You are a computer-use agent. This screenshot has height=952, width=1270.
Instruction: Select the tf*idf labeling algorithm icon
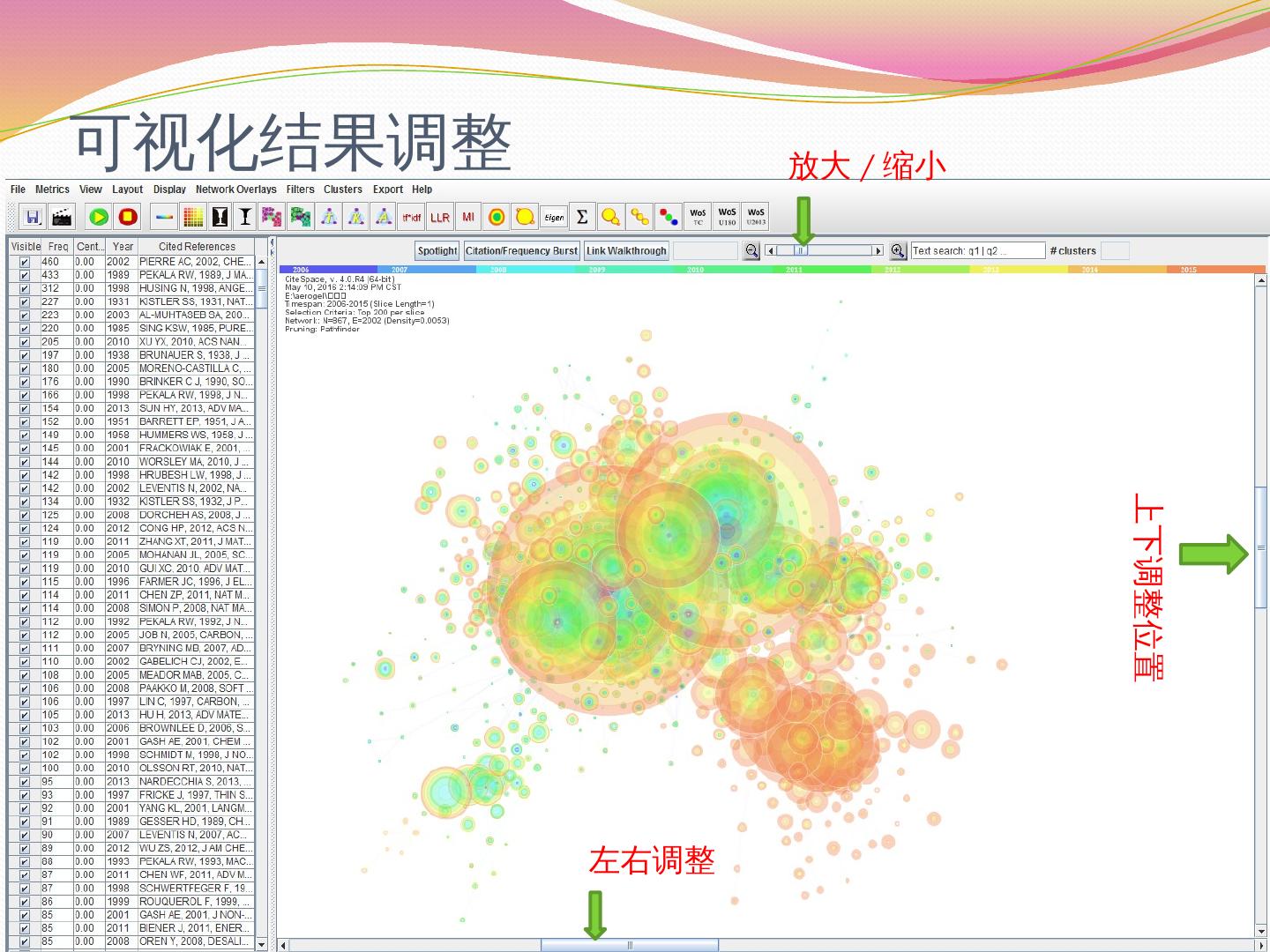click(411, 217)
